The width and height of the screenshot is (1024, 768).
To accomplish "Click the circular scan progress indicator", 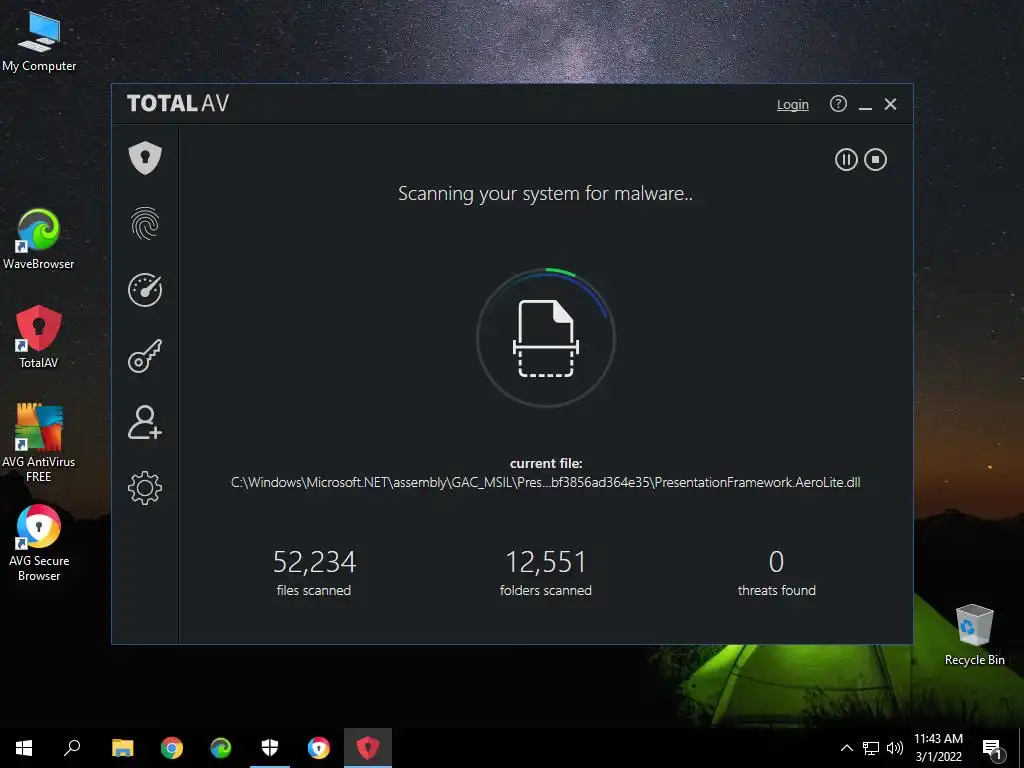I will 545,338.
